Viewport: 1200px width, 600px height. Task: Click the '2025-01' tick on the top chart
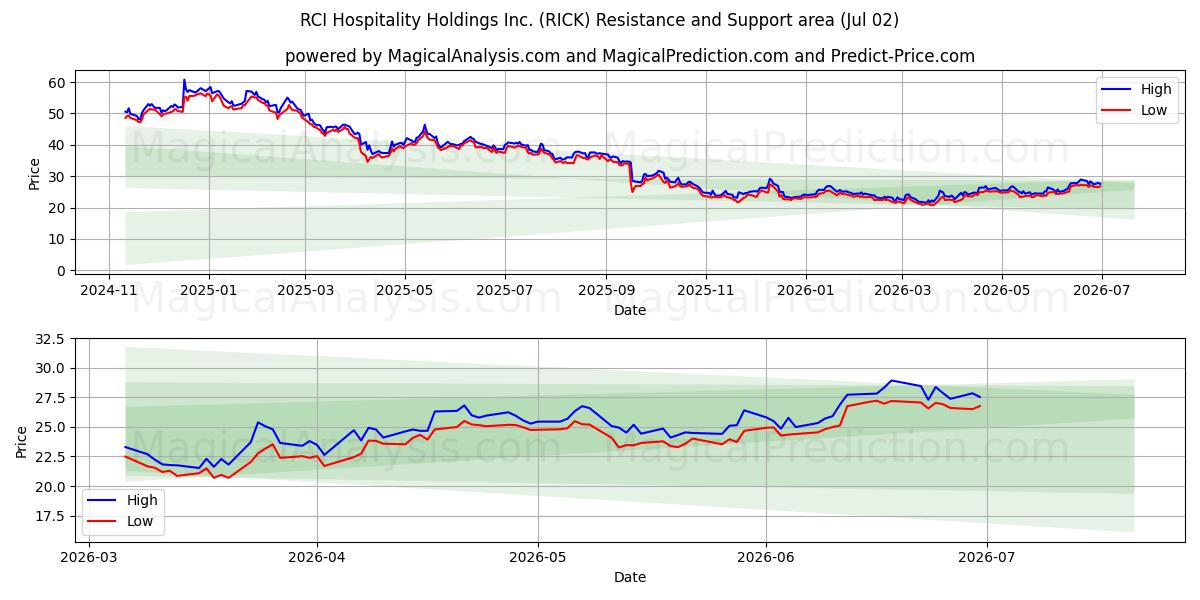tap(209, 290)
